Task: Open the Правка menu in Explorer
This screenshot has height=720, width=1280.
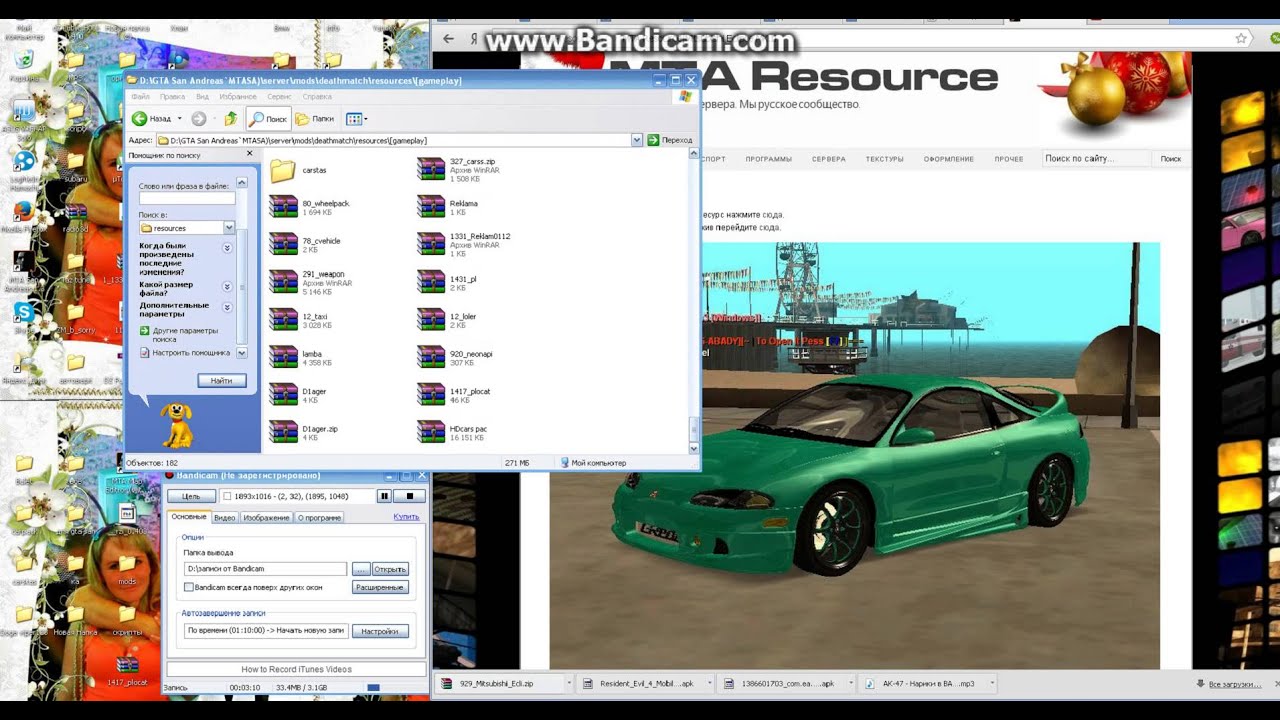Action: pos(172,97)
